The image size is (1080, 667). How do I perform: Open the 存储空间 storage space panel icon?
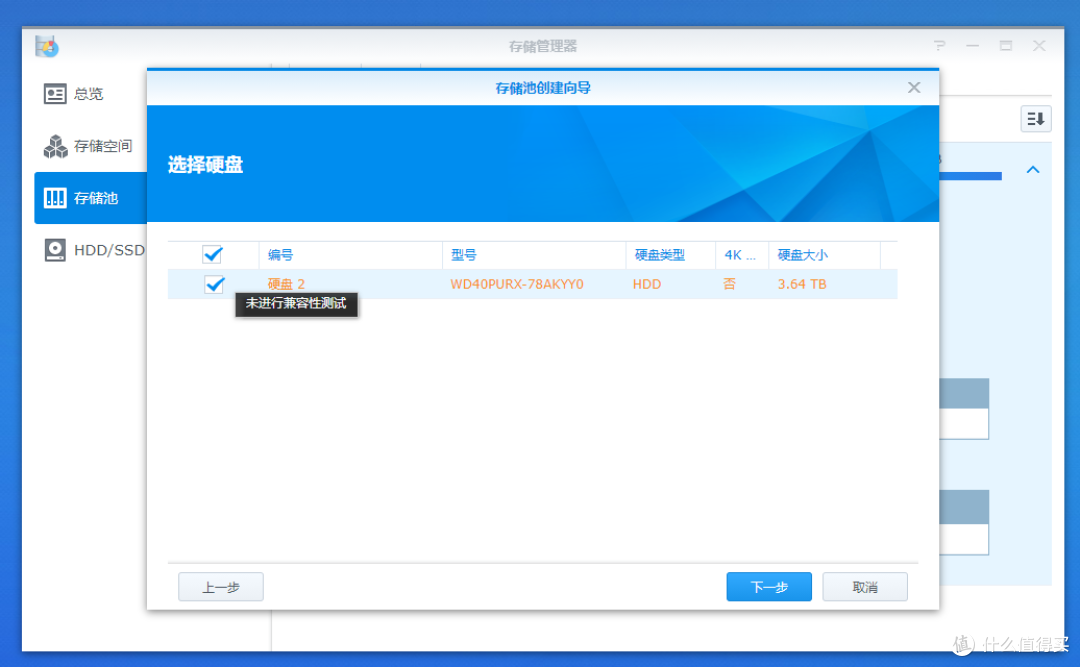(56, 146)
